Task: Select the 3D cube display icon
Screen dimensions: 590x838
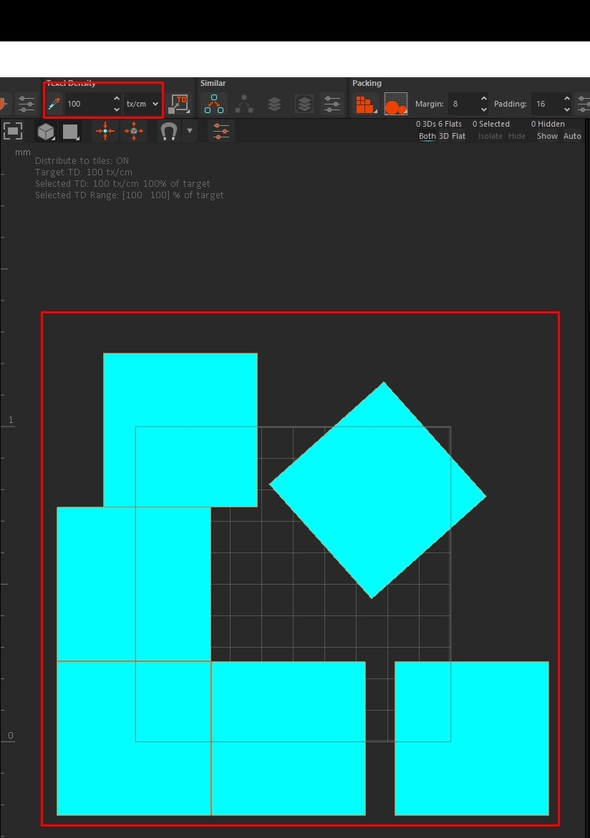Action: click(x=46, y=131)
